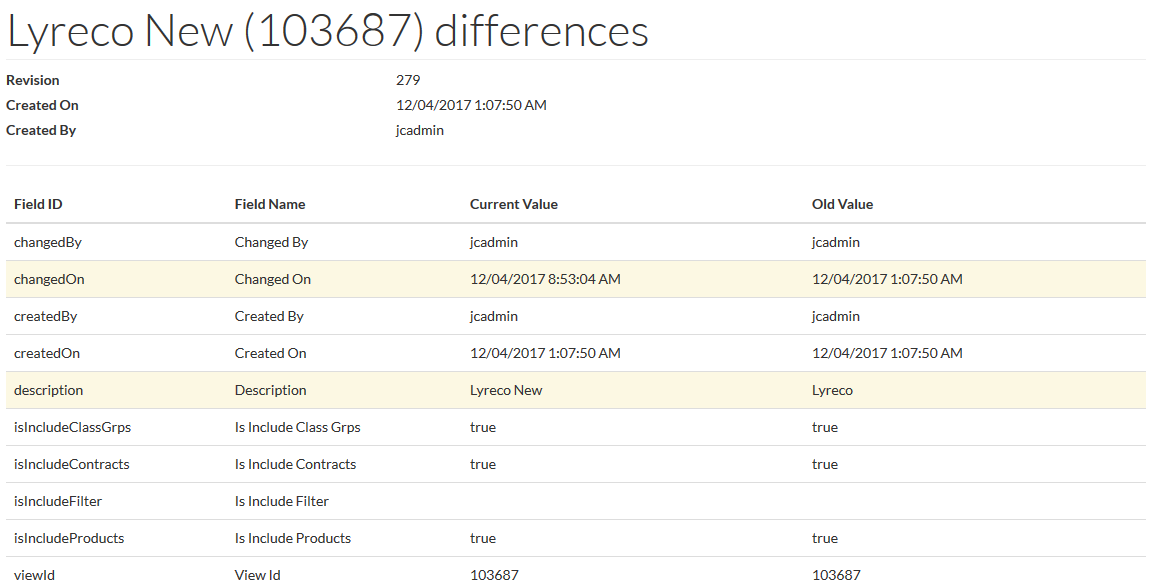1152x588 pixels.
Task: Click the summary 'Created On' date value
Action: (x=471, y=105)
